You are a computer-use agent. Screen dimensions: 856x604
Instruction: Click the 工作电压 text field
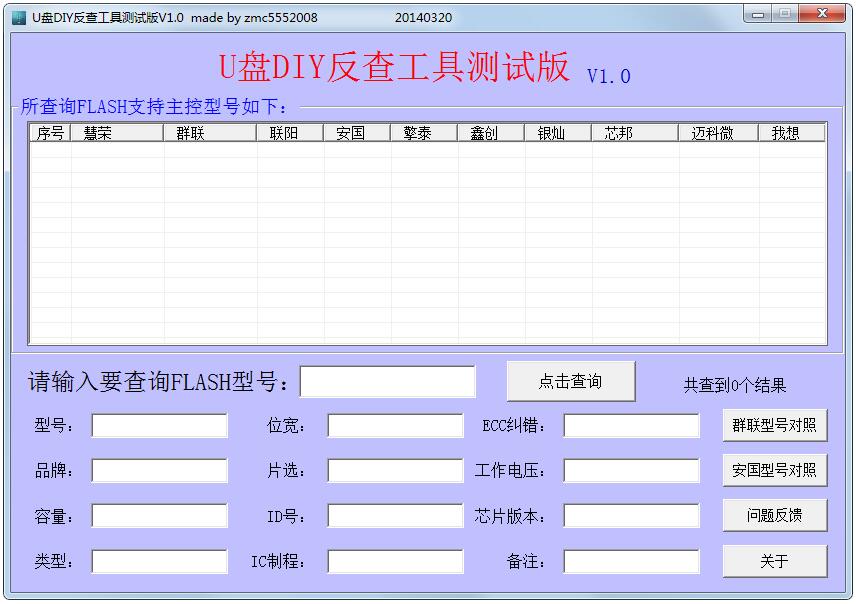coord(631,471)
